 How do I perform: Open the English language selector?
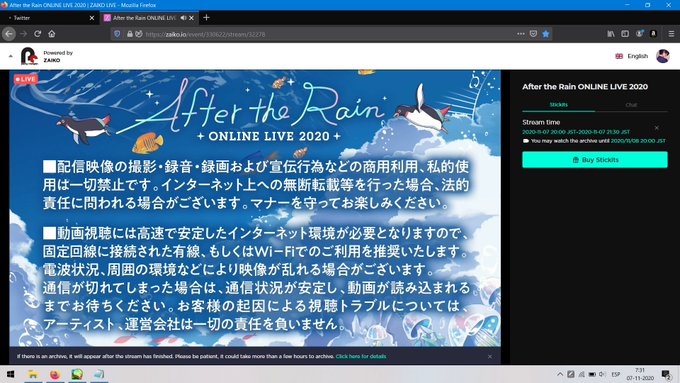[631, 56]
